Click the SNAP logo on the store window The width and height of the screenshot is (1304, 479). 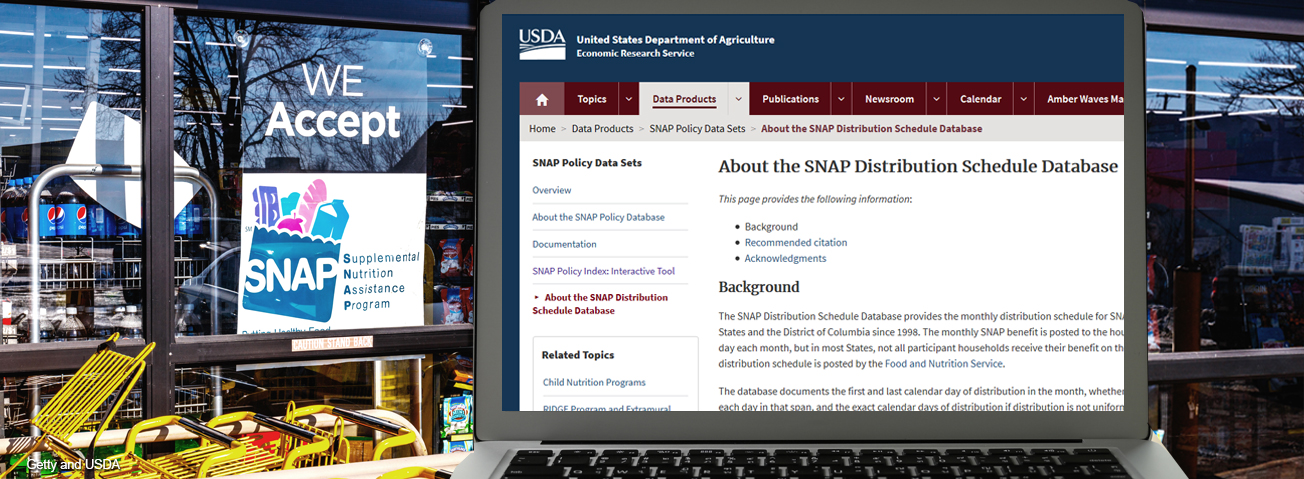[333, 254]
